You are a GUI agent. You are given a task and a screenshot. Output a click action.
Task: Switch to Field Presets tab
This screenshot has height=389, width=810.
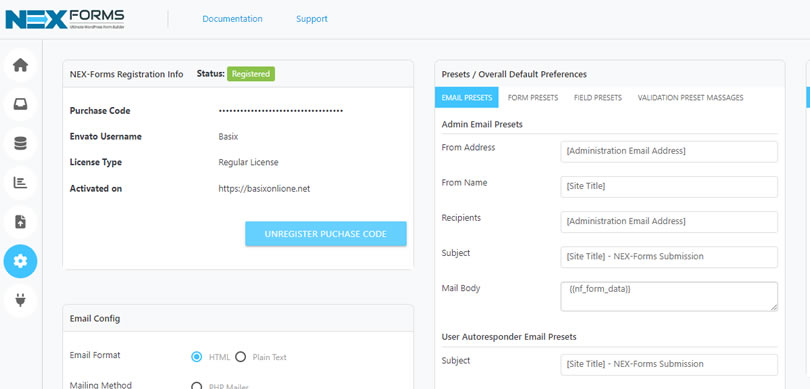pyautogui.click(x=598, y=97)
